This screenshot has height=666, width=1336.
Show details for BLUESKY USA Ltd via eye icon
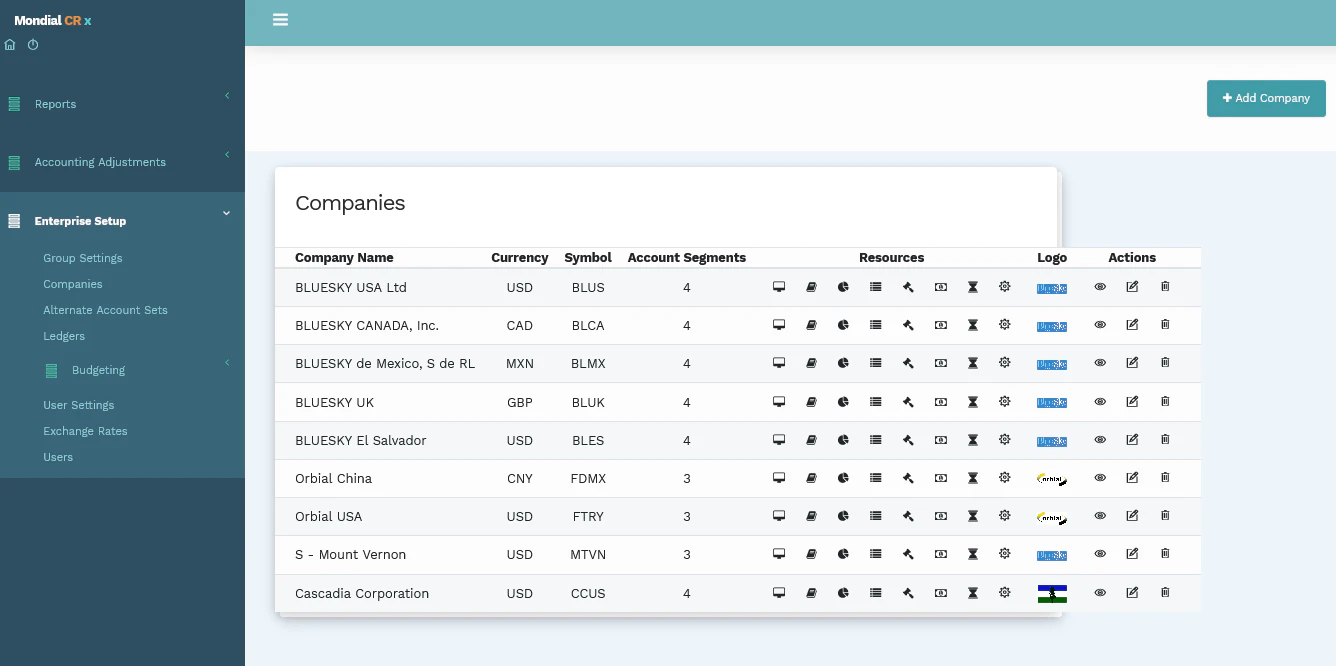click(x=1100, y=287)
